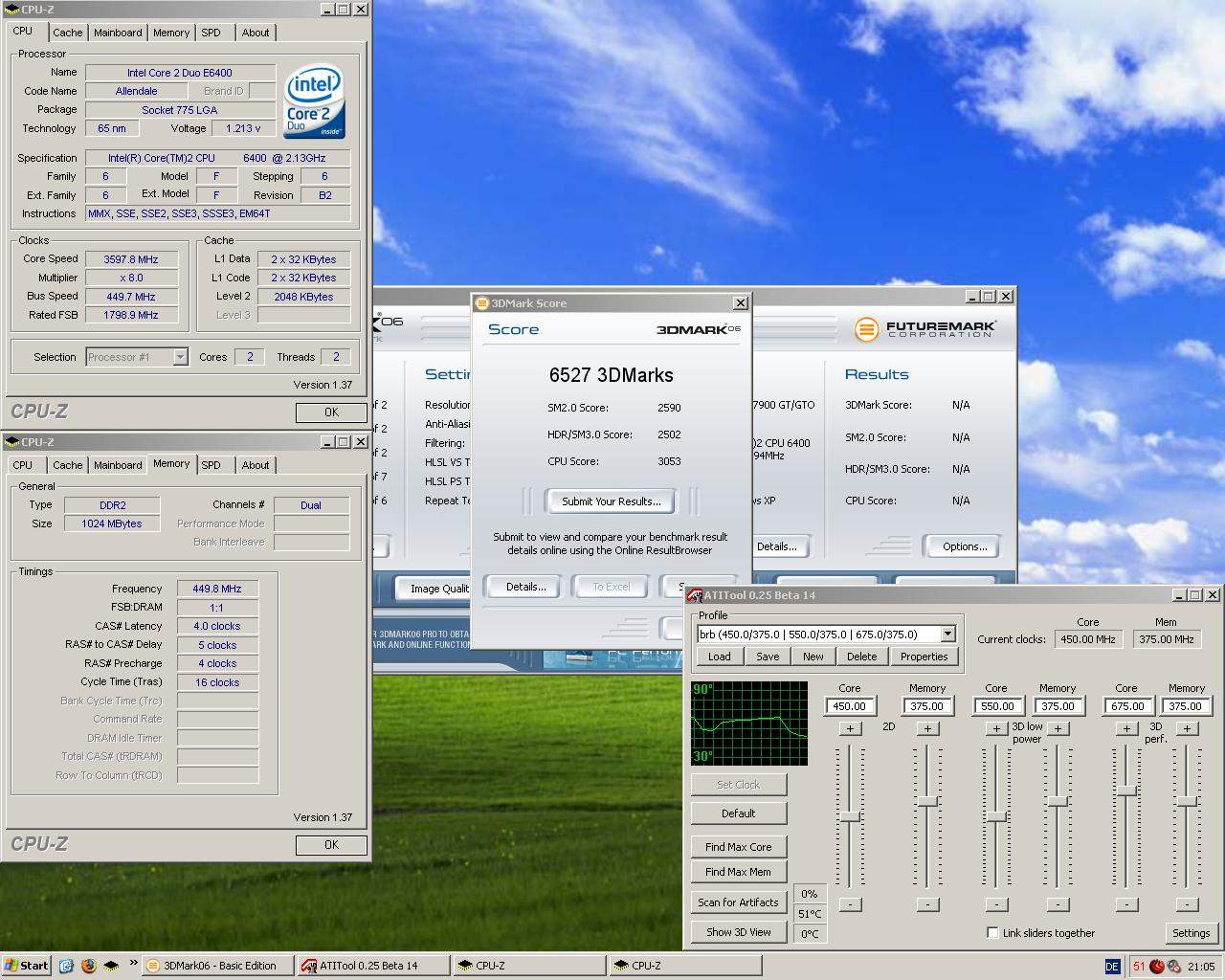Click the Core Speed value 3597.8 MHz

(131, 259)
